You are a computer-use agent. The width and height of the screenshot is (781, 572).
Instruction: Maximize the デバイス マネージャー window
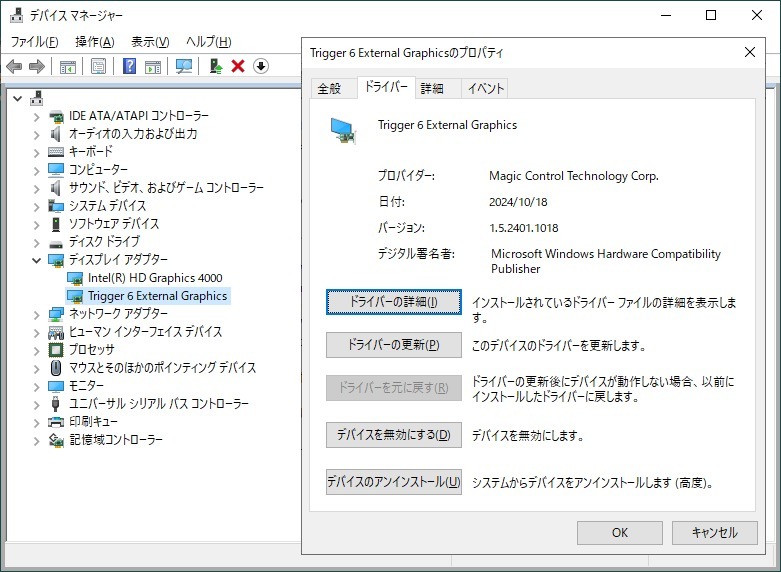(711, 15)
